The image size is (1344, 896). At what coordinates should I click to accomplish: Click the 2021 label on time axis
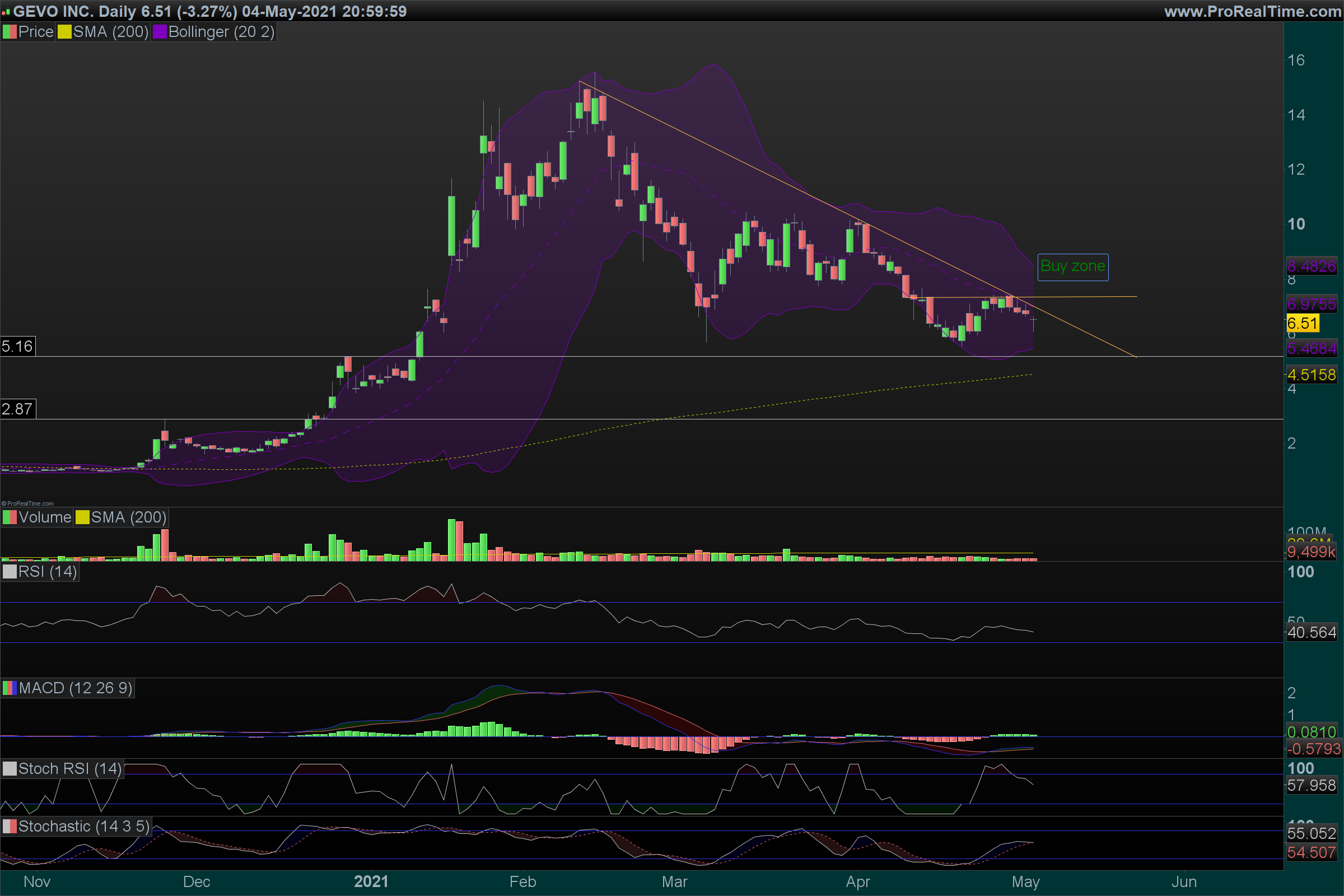pos(371,881)
